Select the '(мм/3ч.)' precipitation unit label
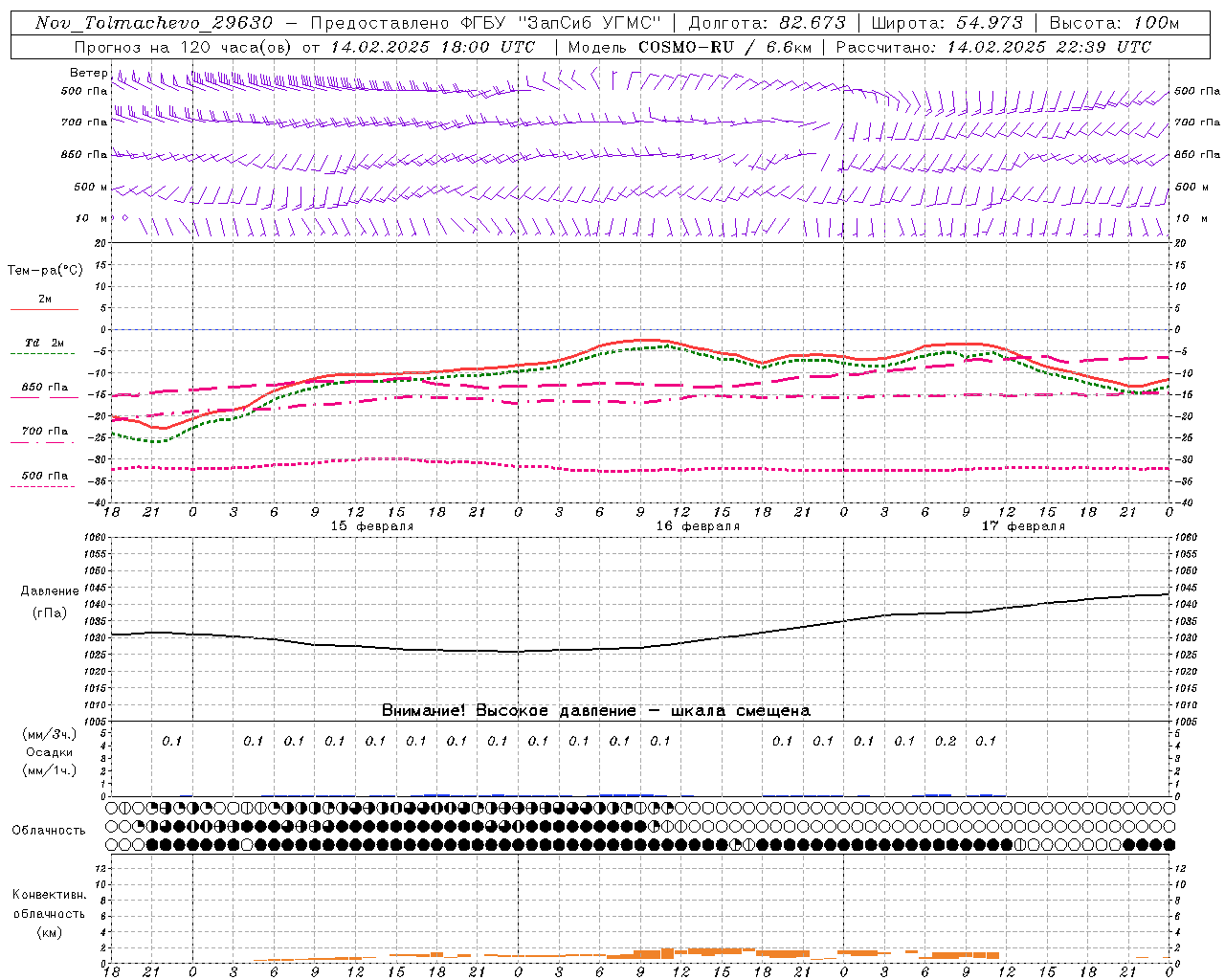 (50, 734)
